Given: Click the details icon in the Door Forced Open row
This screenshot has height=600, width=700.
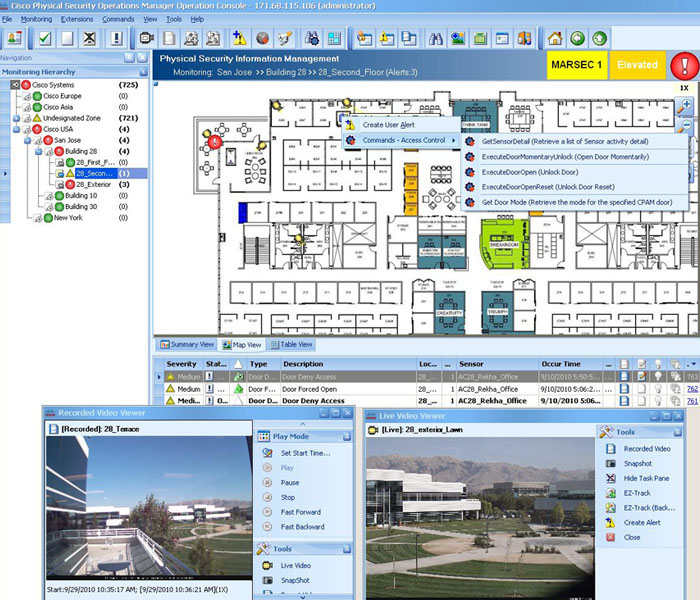Looking at the screenshot, I should point(624,389).
